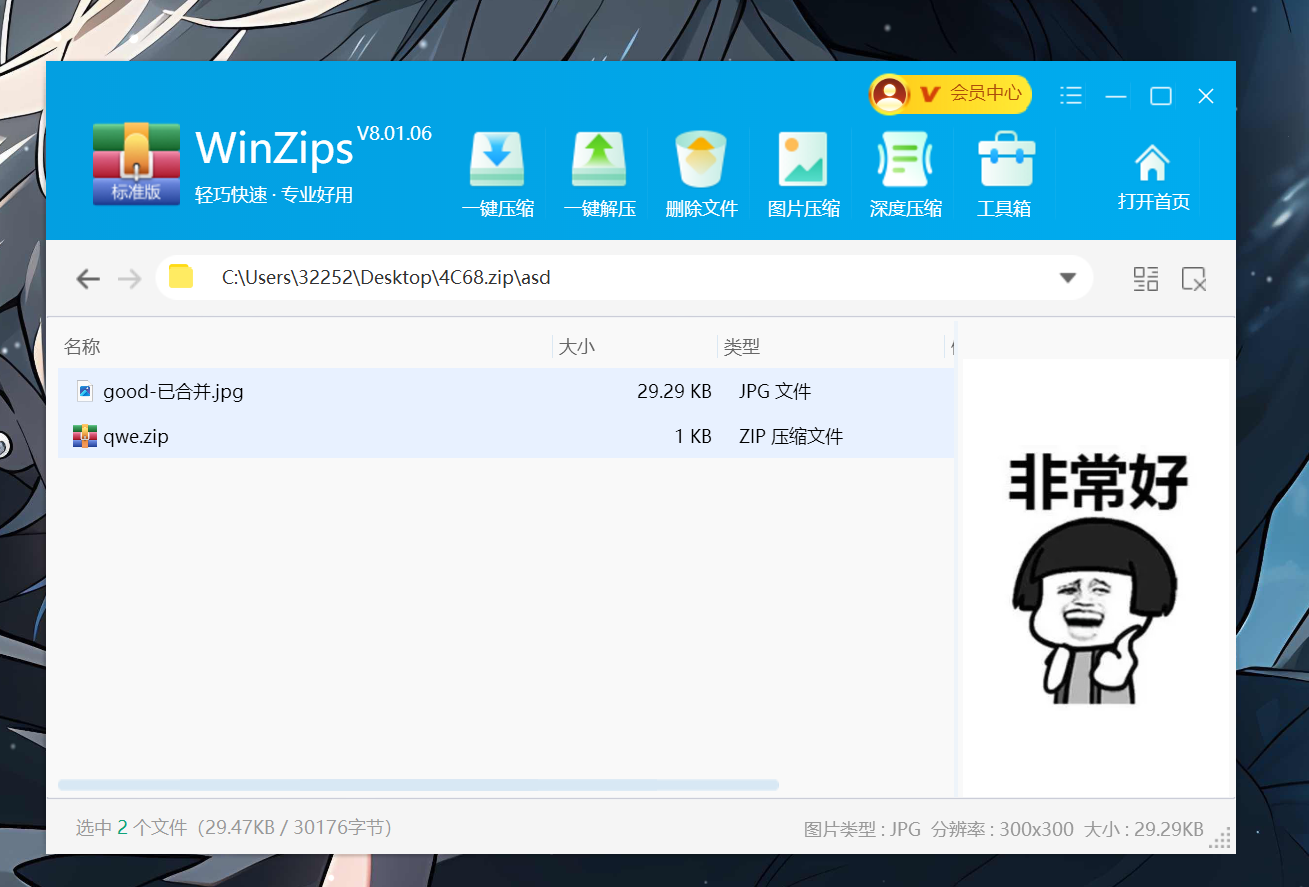Image resolution: width=1309 pixels, height=887 pixels.
Task: Select the qwe.zip archive entry
Action: point(136,436)
